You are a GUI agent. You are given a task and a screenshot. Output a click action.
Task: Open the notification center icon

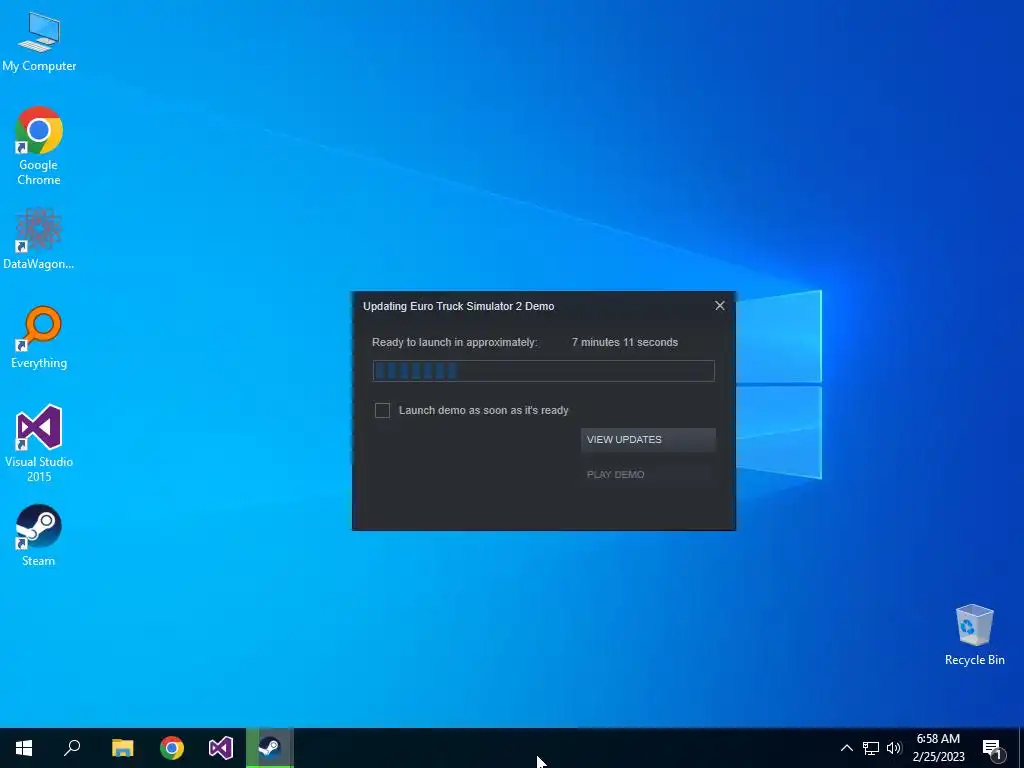coord(992,749)
